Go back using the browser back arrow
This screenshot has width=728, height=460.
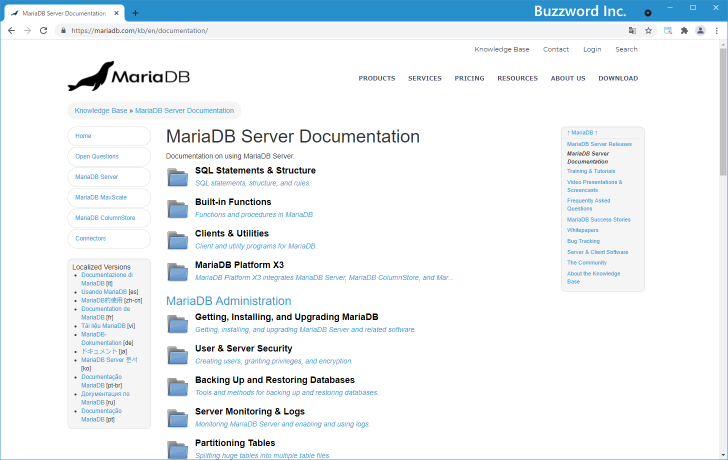(11, 31)
